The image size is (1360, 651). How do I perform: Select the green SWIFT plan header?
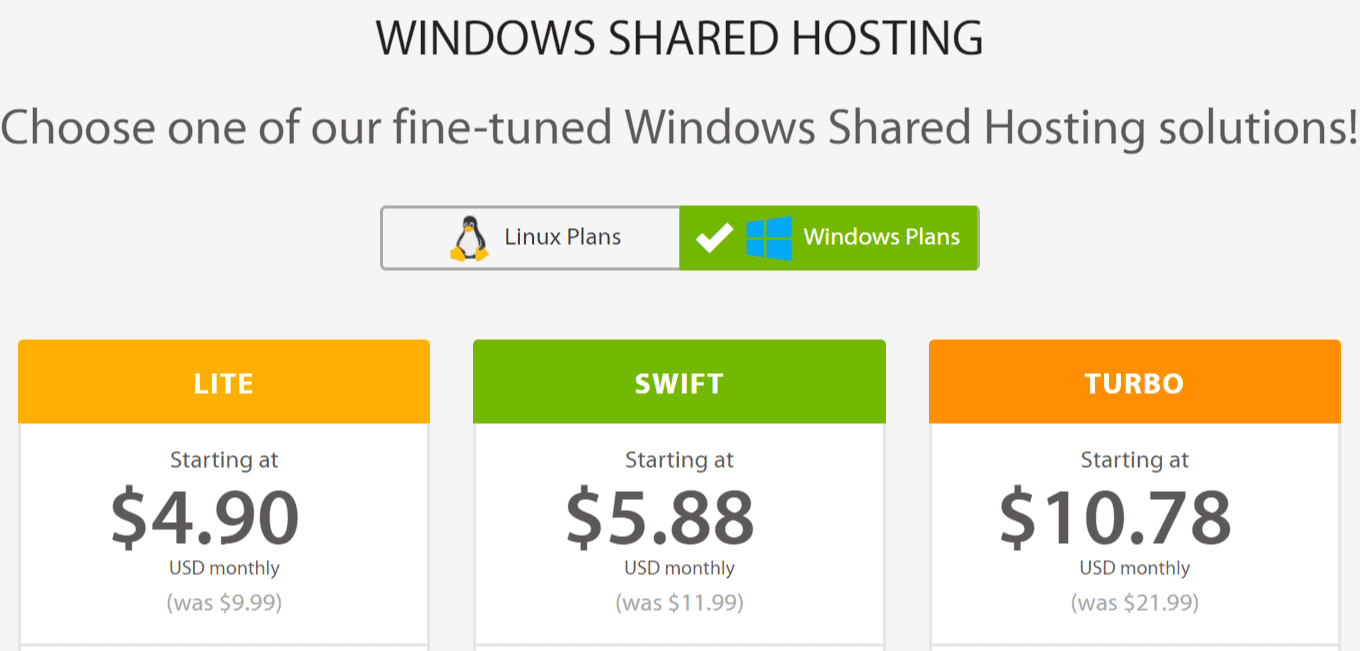tap(679, 381)
